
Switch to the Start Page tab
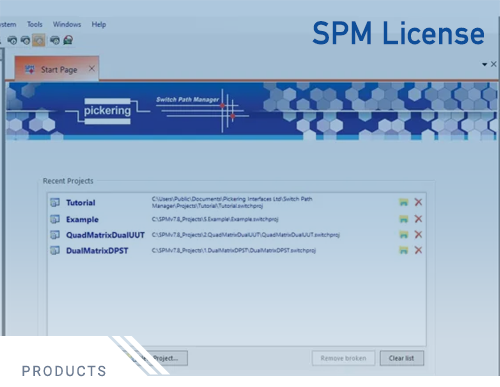click(57, 69)
